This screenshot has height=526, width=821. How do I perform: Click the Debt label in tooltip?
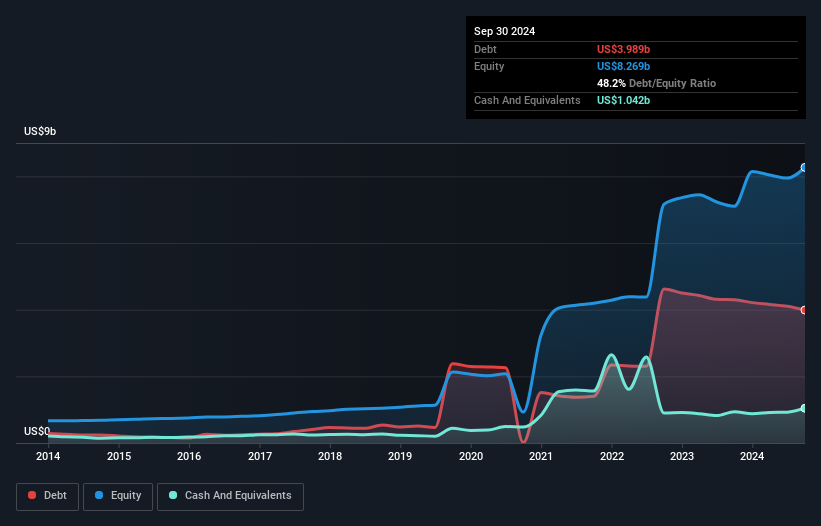click(x=485, y=49)
